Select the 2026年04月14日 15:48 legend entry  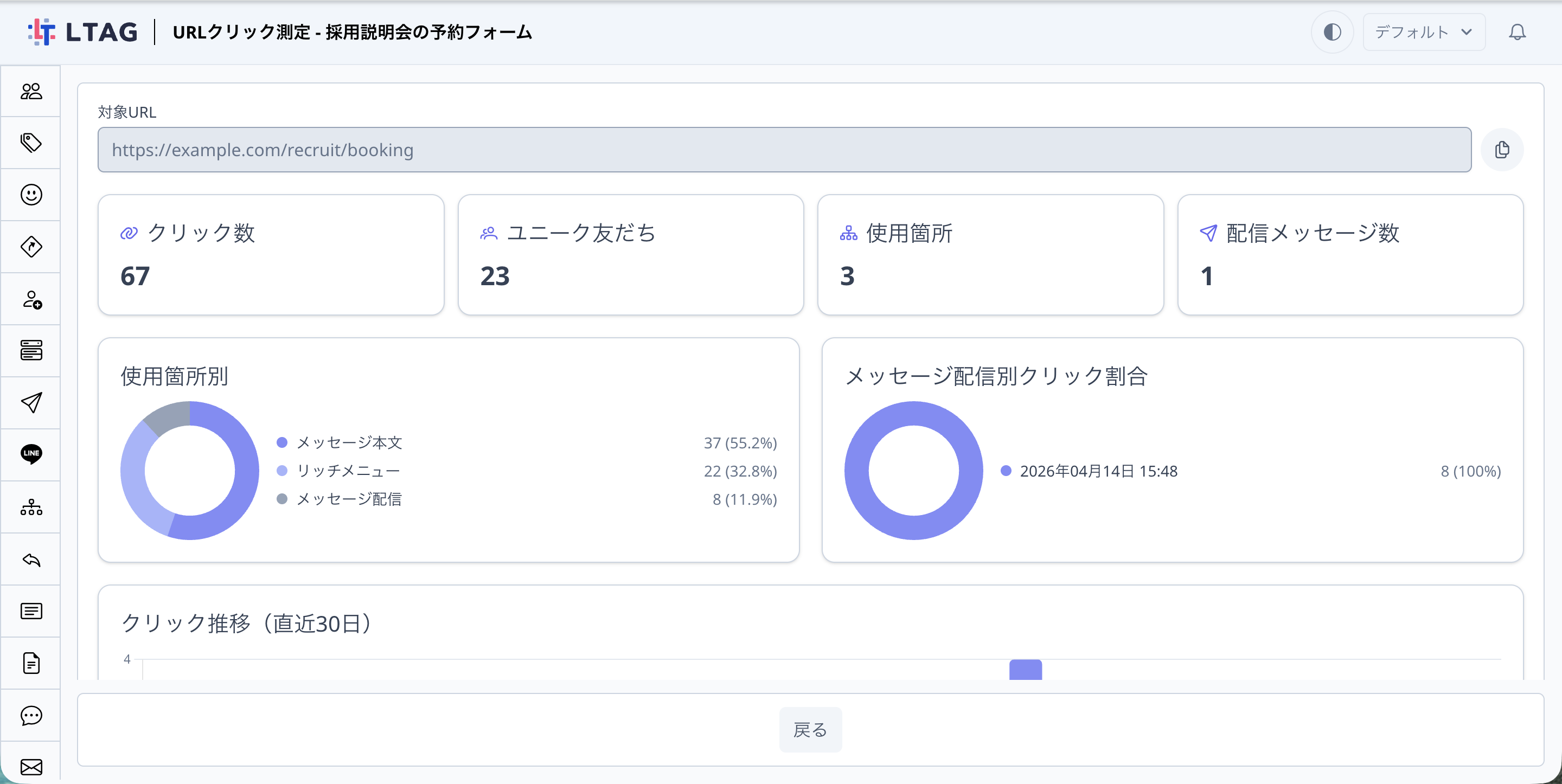click(x=1089, y=471)
